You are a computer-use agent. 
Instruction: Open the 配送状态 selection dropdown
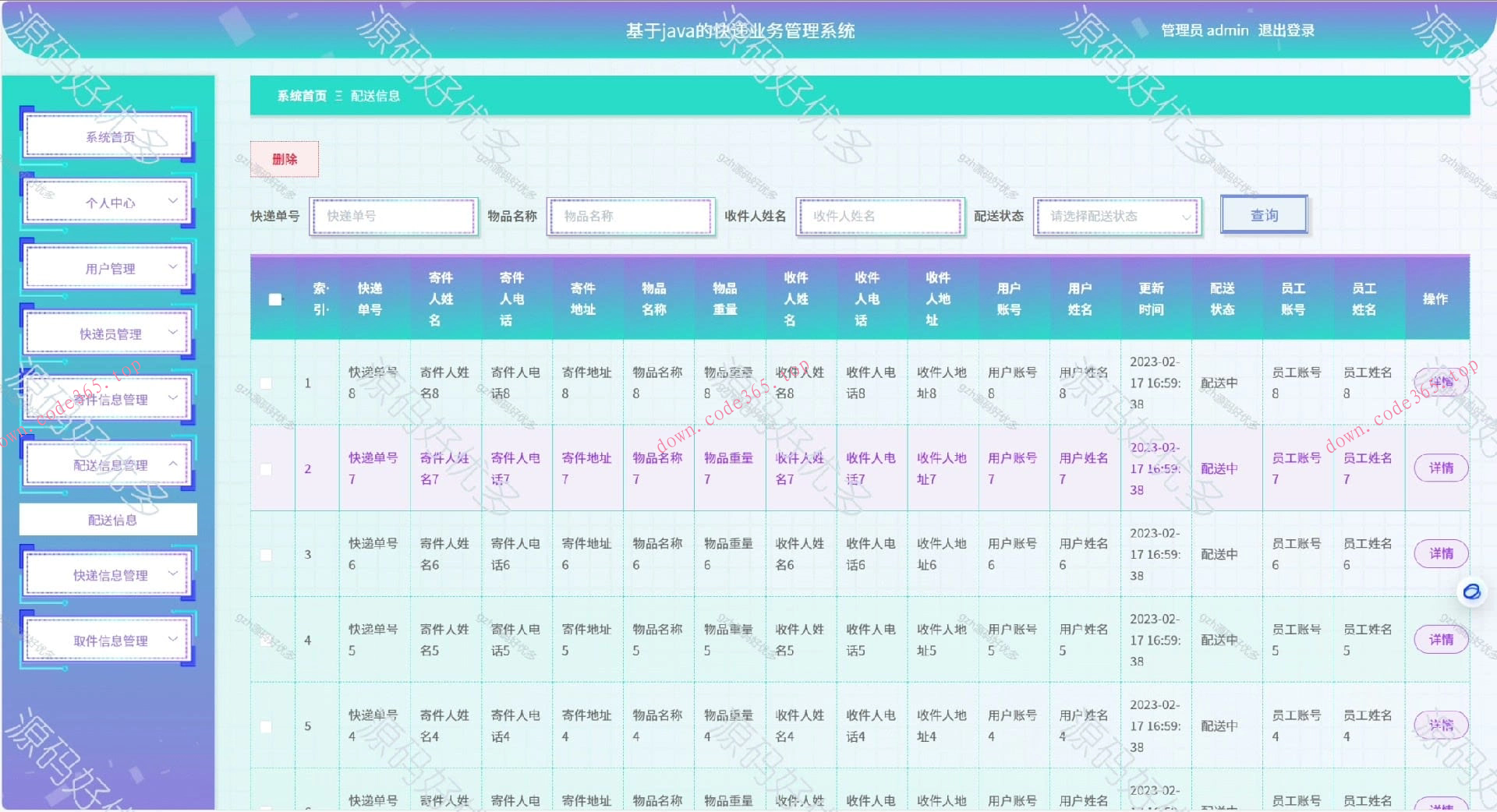coord(1117,216)
